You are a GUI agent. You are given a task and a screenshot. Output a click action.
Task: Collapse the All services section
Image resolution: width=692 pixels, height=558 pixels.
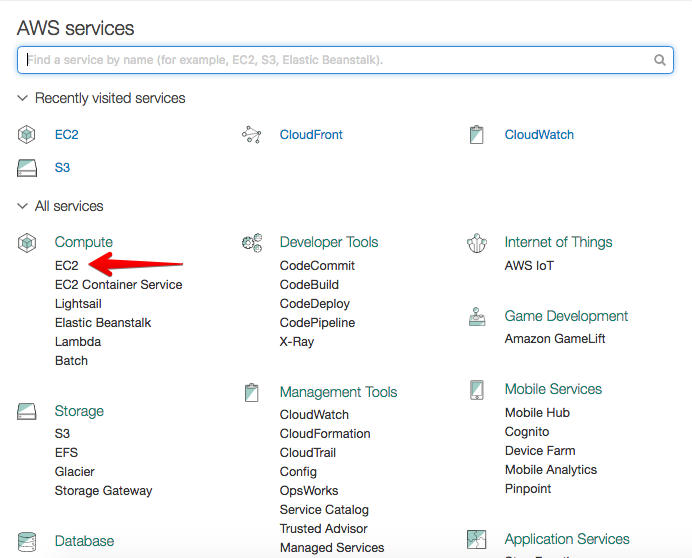tap(22, 206)
